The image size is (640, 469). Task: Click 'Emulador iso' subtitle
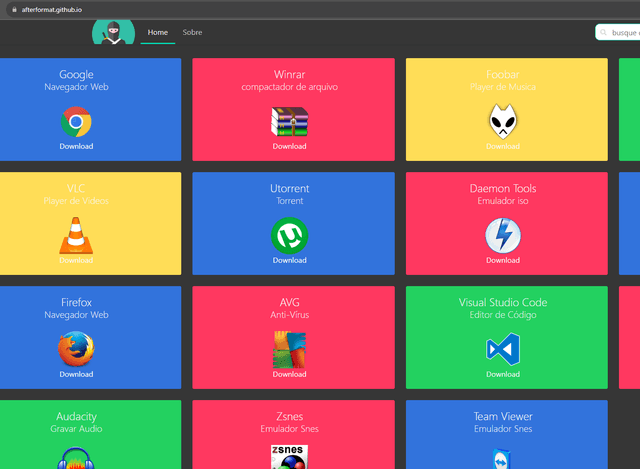pos(503,200)
